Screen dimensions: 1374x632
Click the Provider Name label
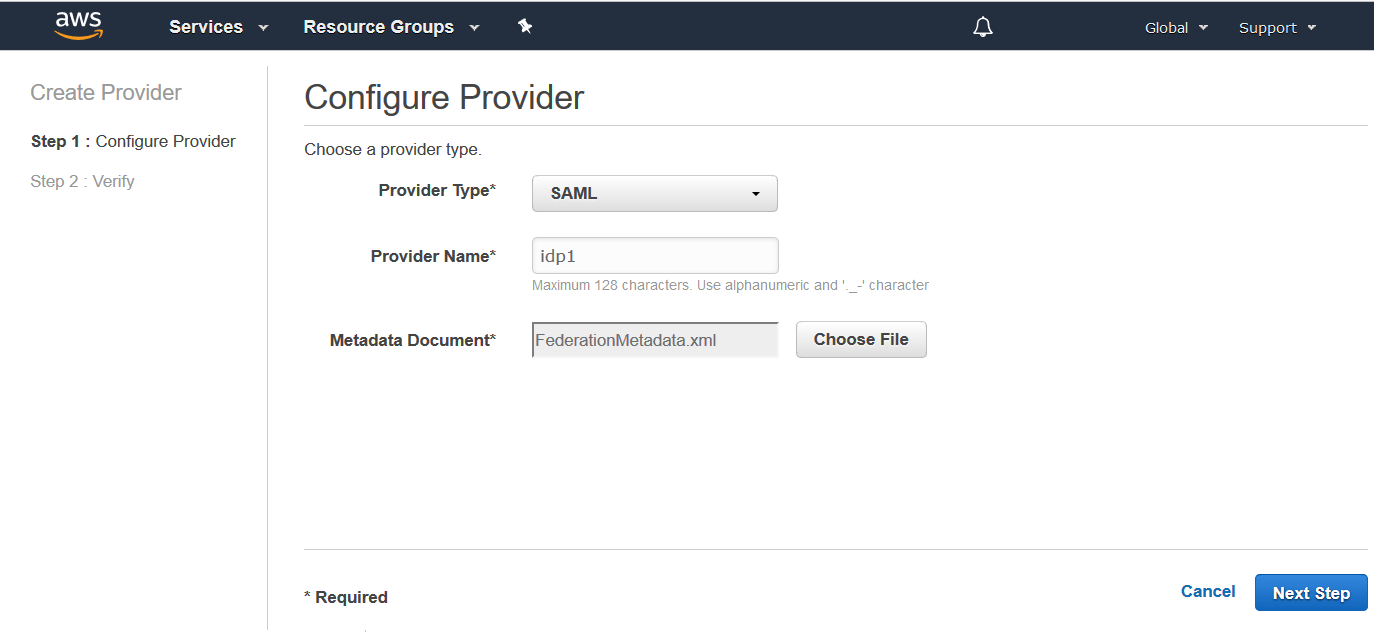pyautogui.click(x=432, y=257)
